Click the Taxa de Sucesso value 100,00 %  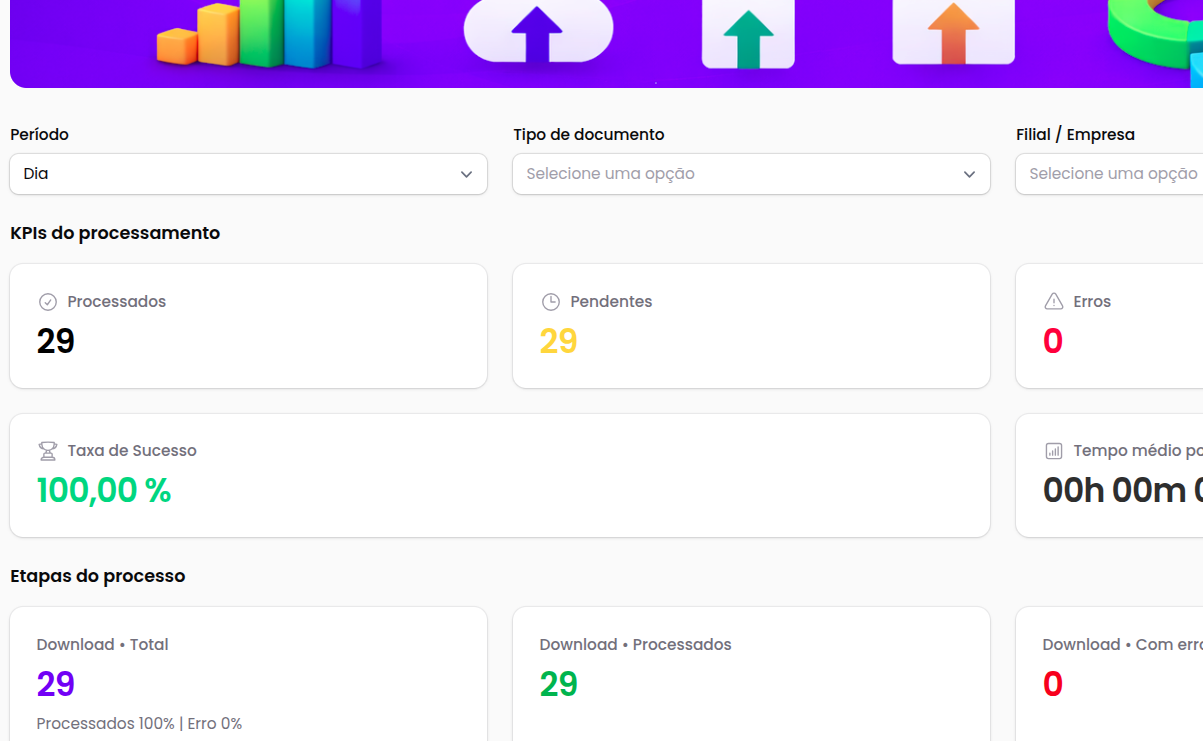(104, 490)
